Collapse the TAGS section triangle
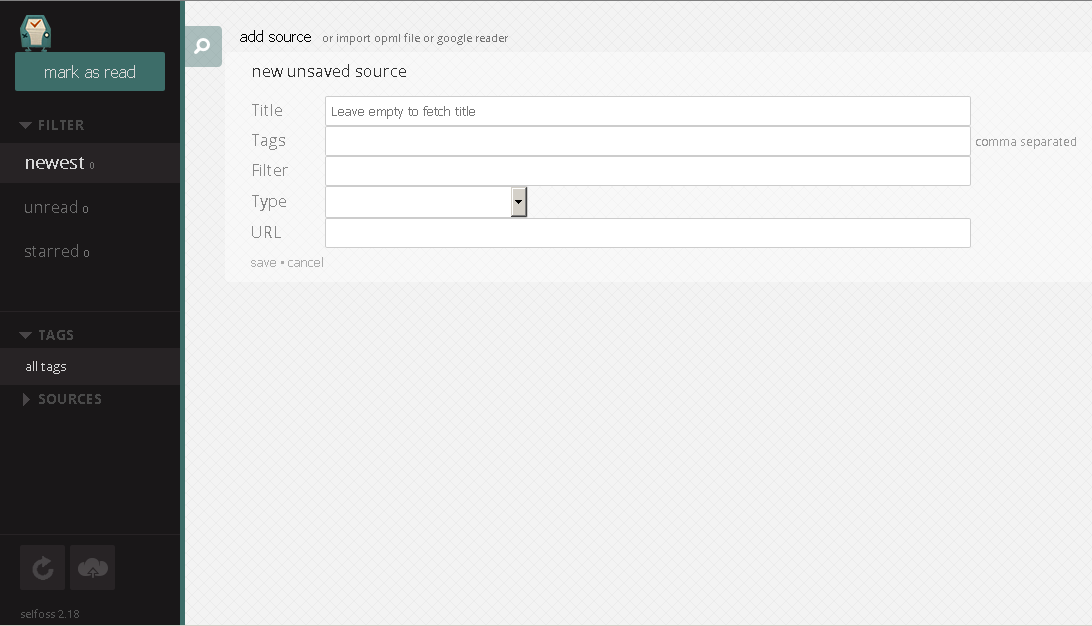The image size is (1092, 626). click(x=26, y=335)
